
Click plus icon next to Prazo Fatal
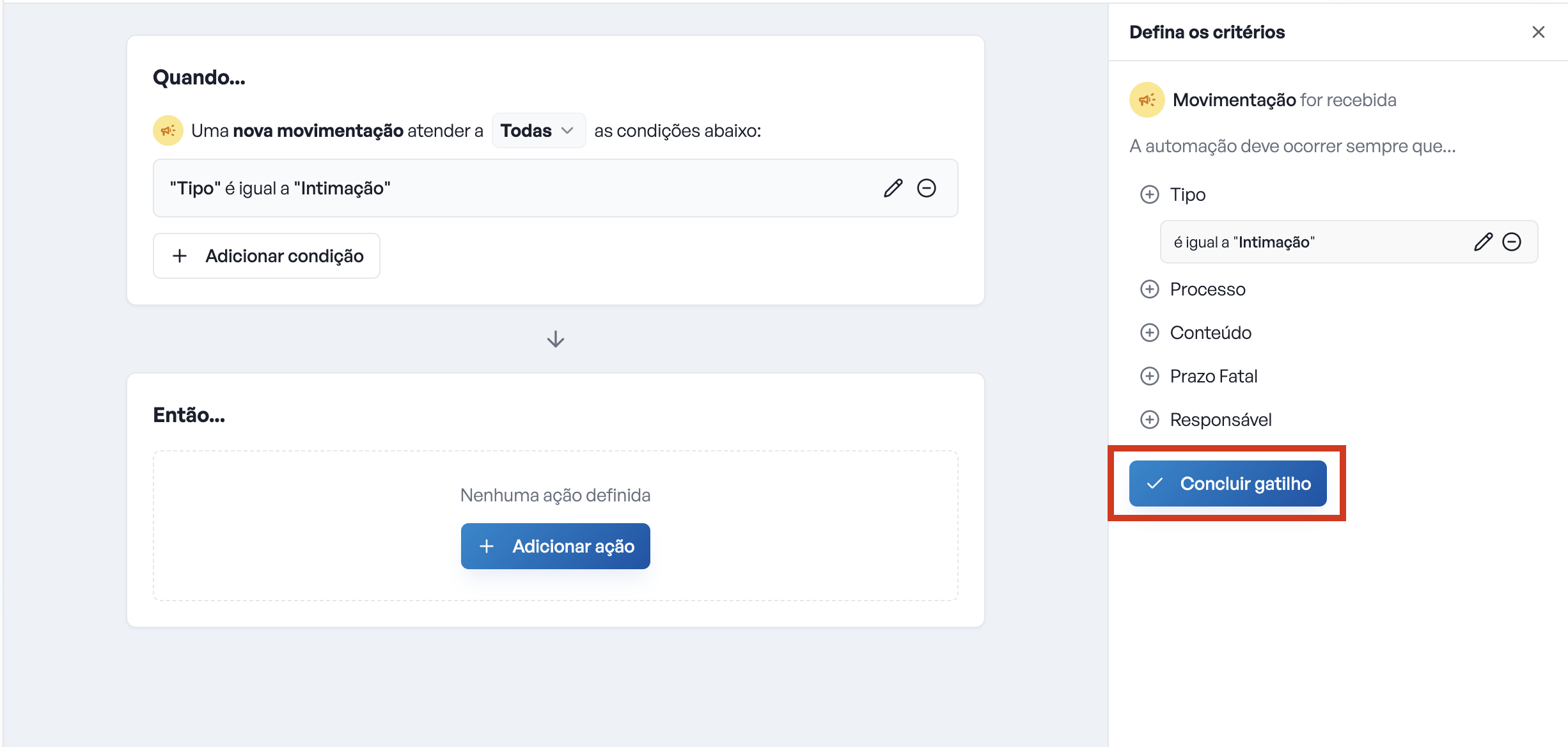click(x=1149, y=376)
